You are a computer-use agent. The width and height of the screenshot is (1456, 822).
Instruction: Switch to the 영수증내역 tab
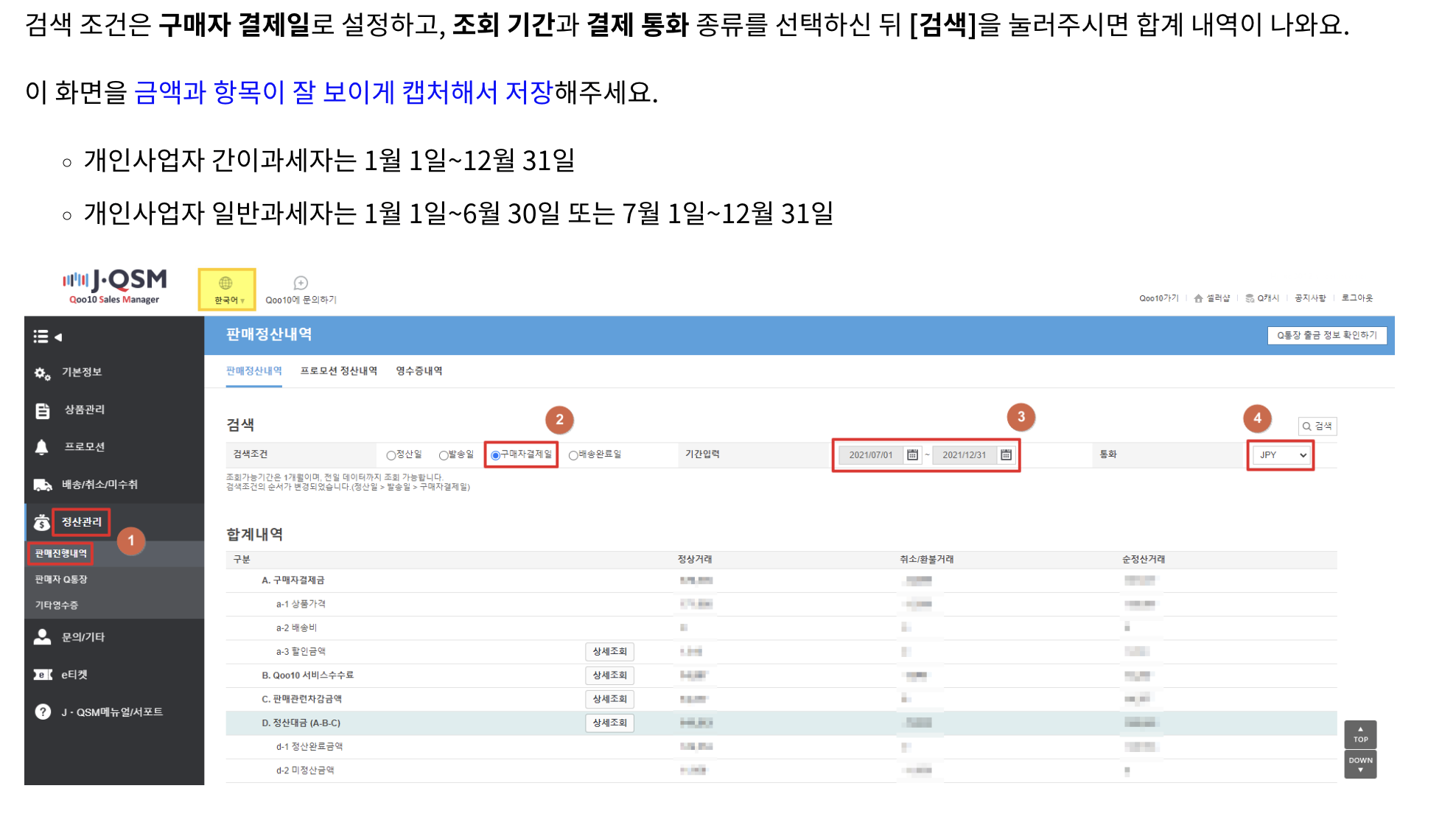tap(419, 371)
